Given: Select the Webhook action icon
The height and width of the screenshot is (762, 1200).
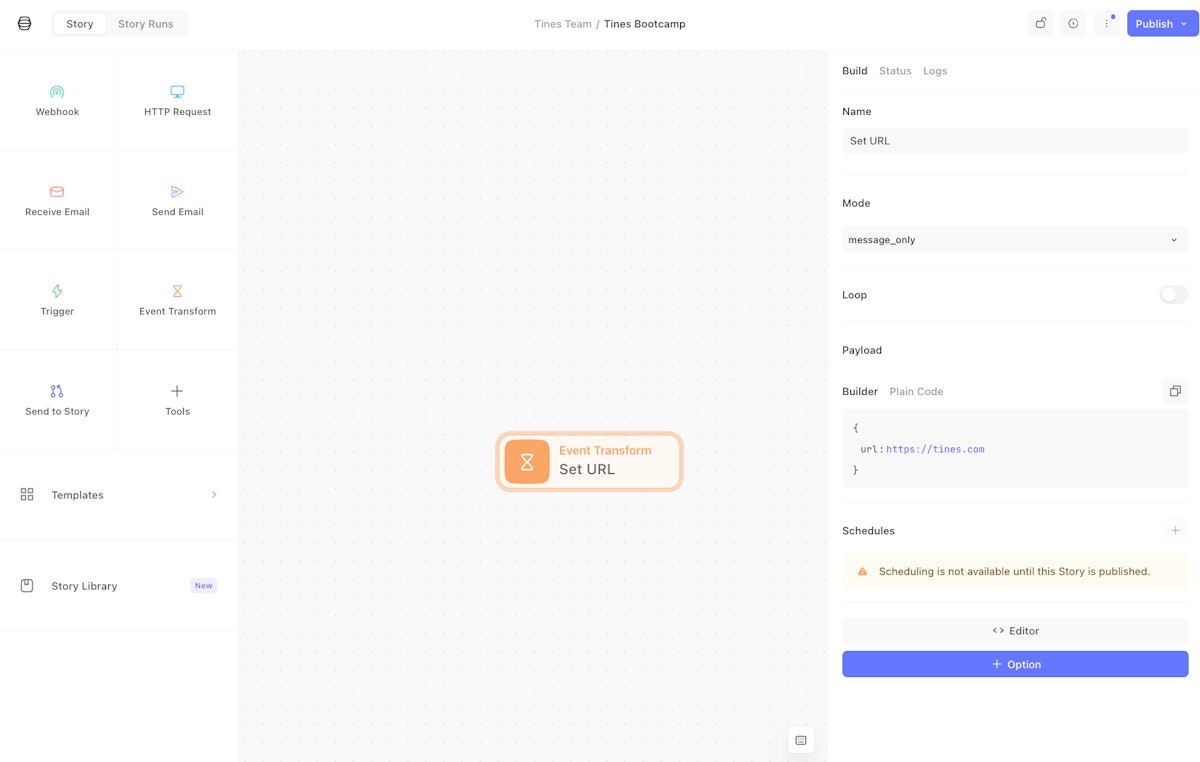Looking at the screenshot, I should [57, 92].
